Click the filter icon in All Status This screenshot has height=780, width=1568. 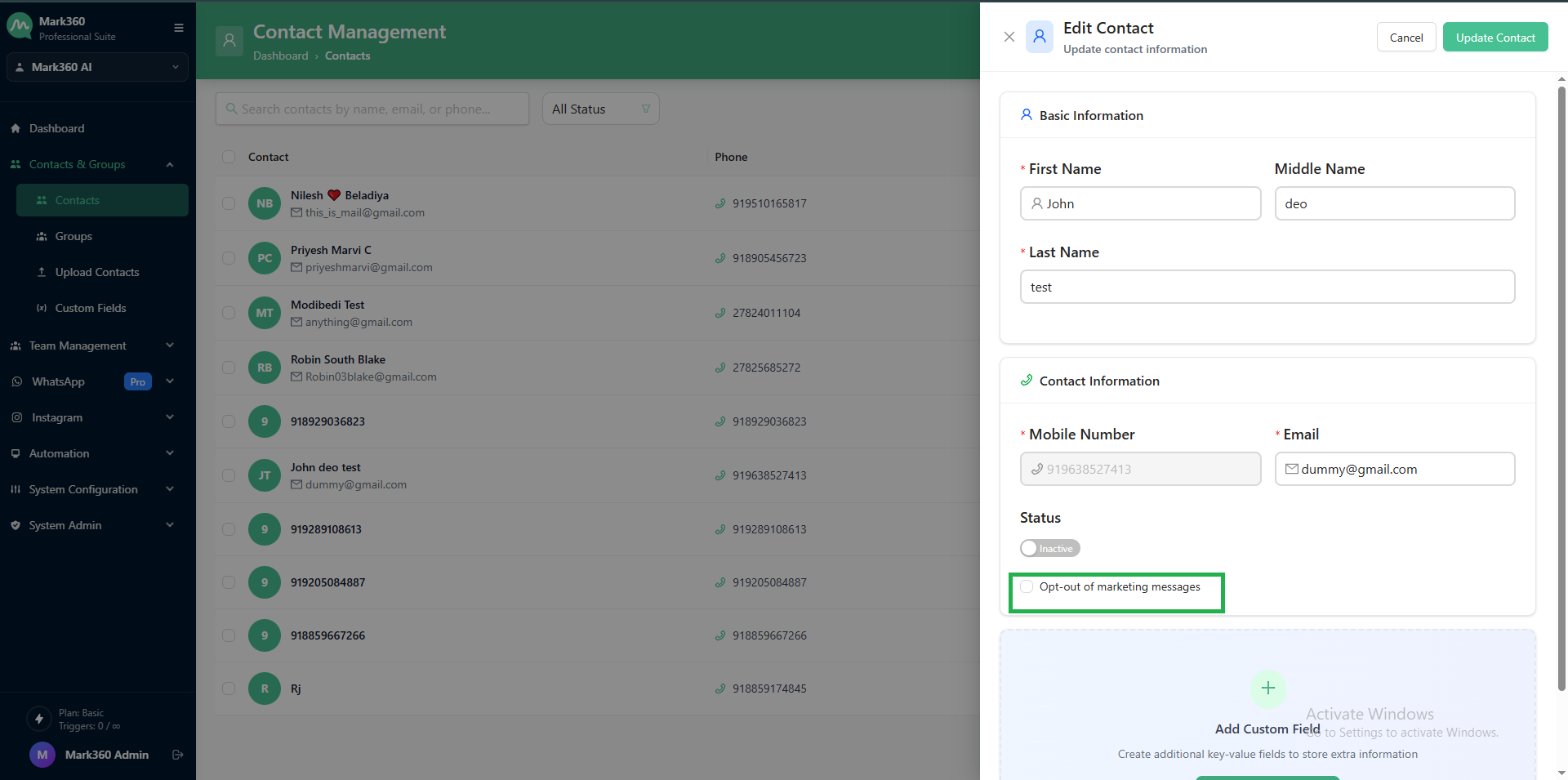pyautogui.click(x=646, y=109)
